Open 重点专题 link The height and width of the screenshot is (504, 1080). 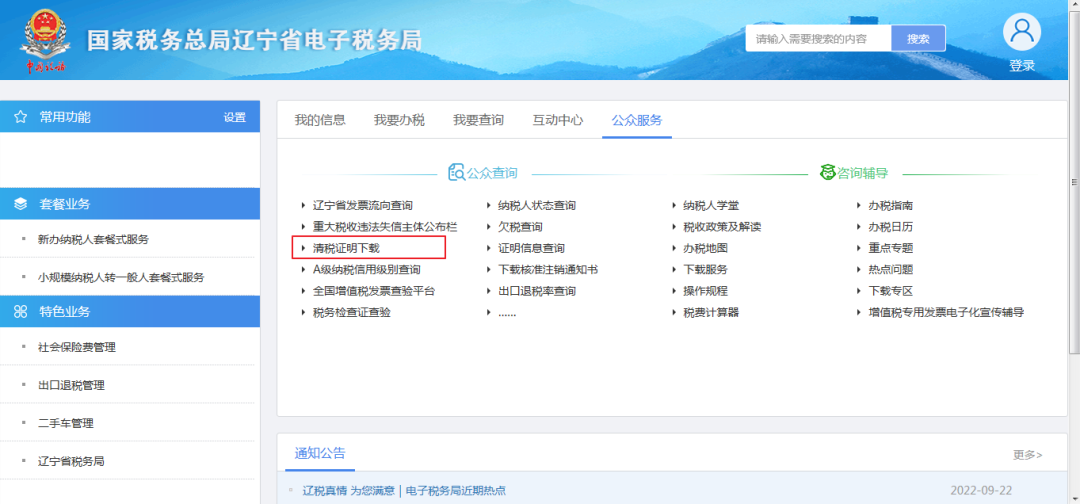point(891,248)
